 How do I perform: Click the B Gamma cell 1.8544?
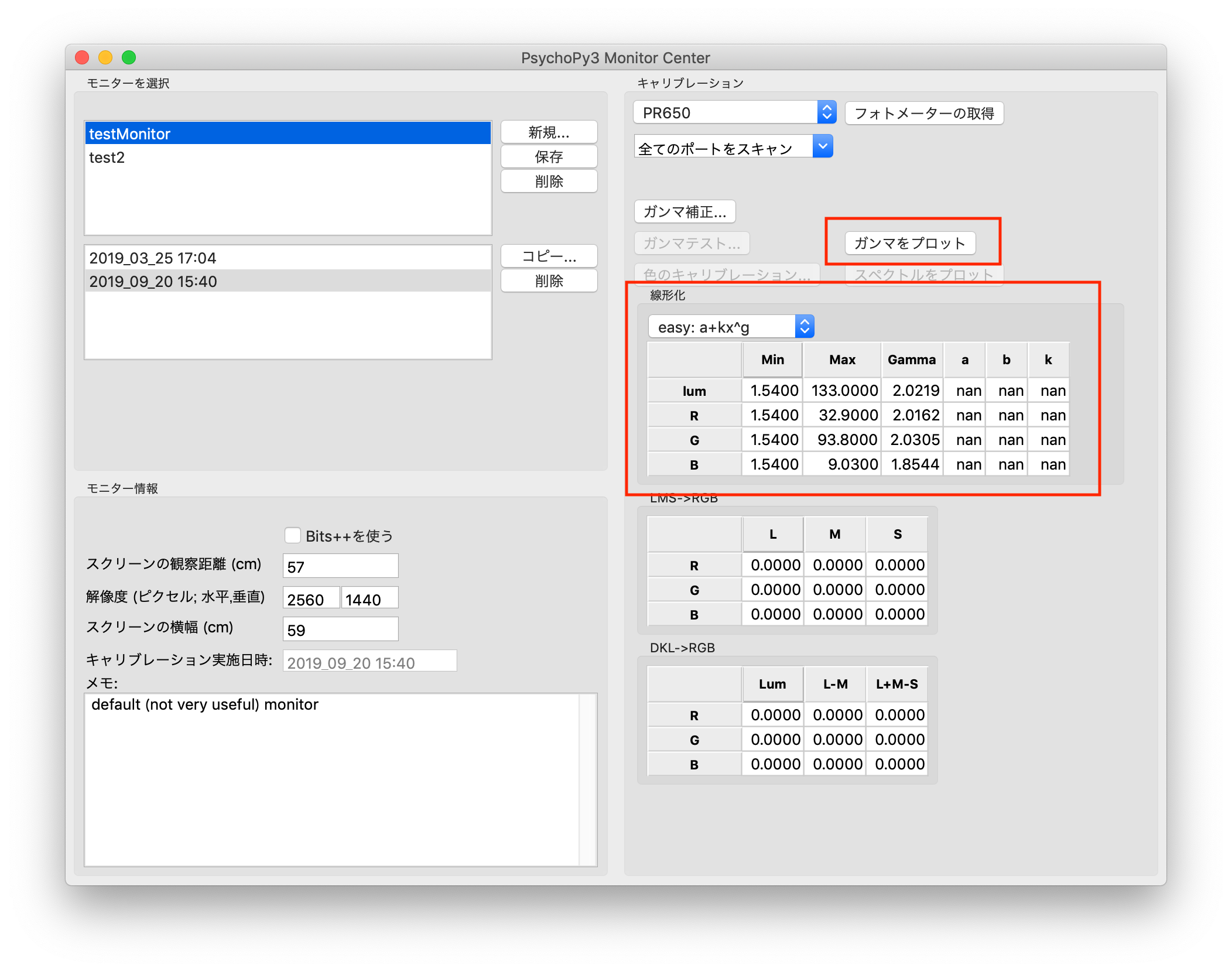tap(912, 464)
